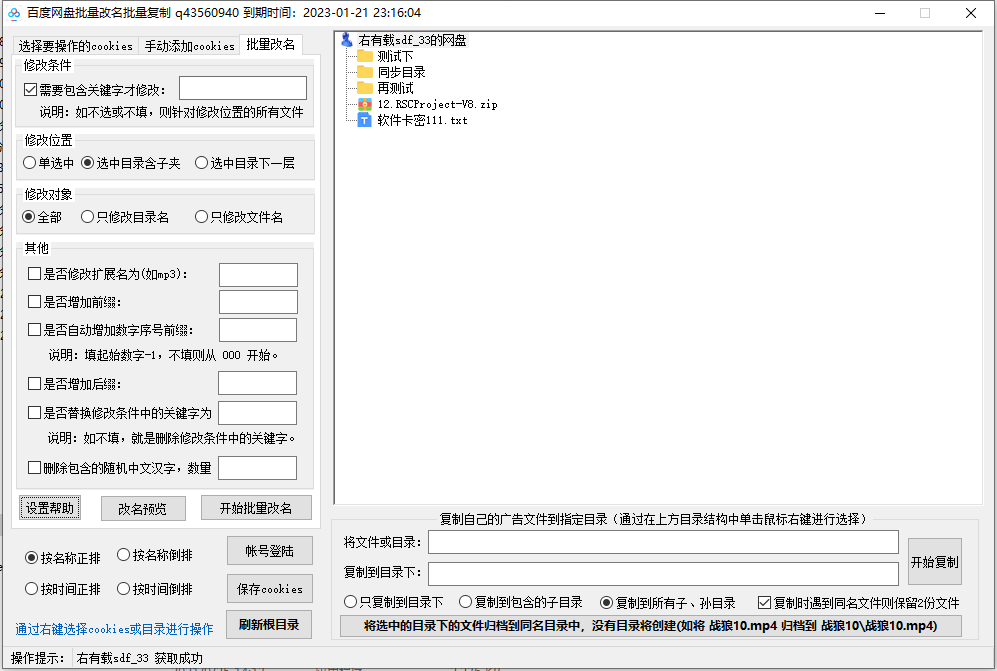
Task: Click the numeric sequence prefix input field
Action: click(x=258, y=330)
